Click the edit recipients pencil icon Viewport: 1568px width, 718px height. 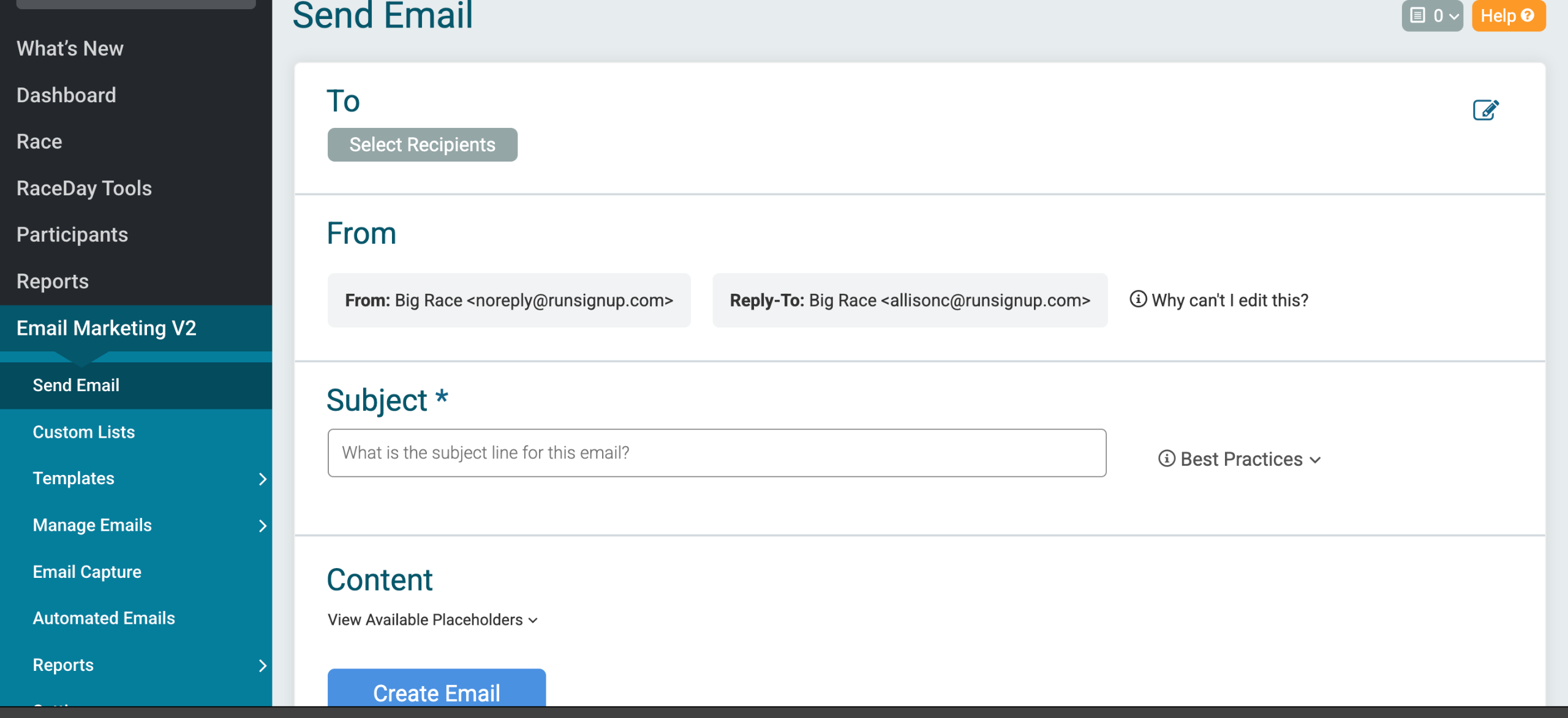[1485, 110]
